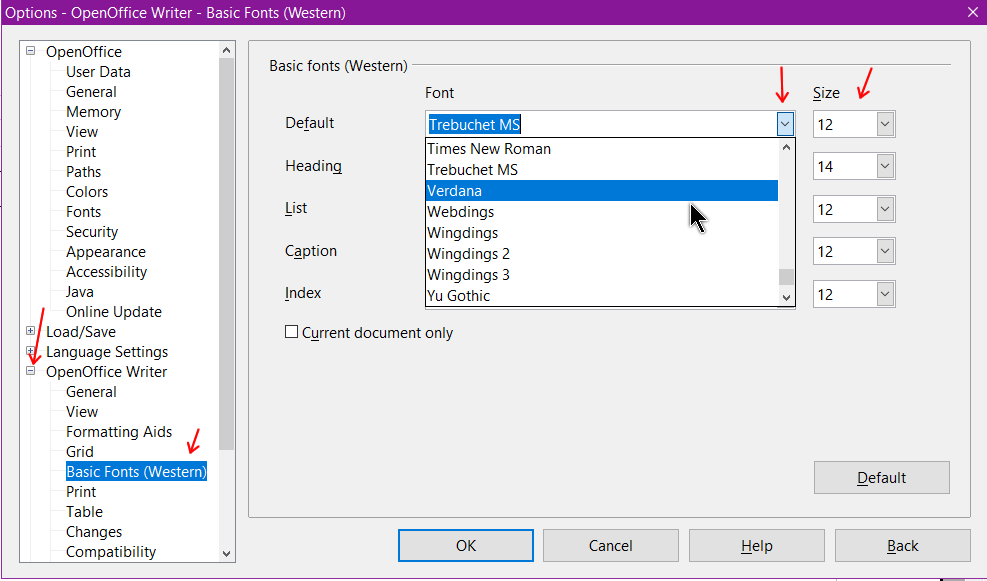
Task: Enable Current document only checkbox
Action: 291,332
